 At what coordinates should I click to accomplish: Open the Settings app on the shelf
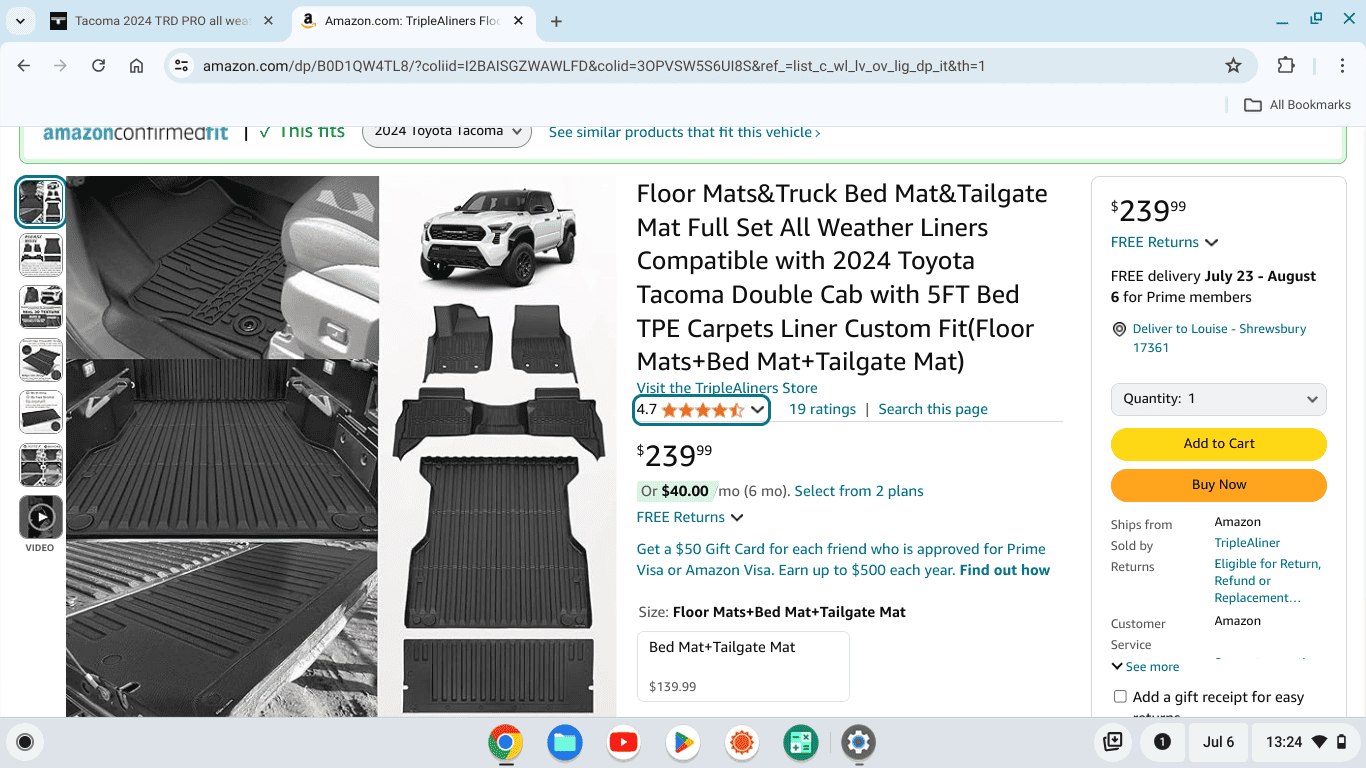tap(859, 742)
